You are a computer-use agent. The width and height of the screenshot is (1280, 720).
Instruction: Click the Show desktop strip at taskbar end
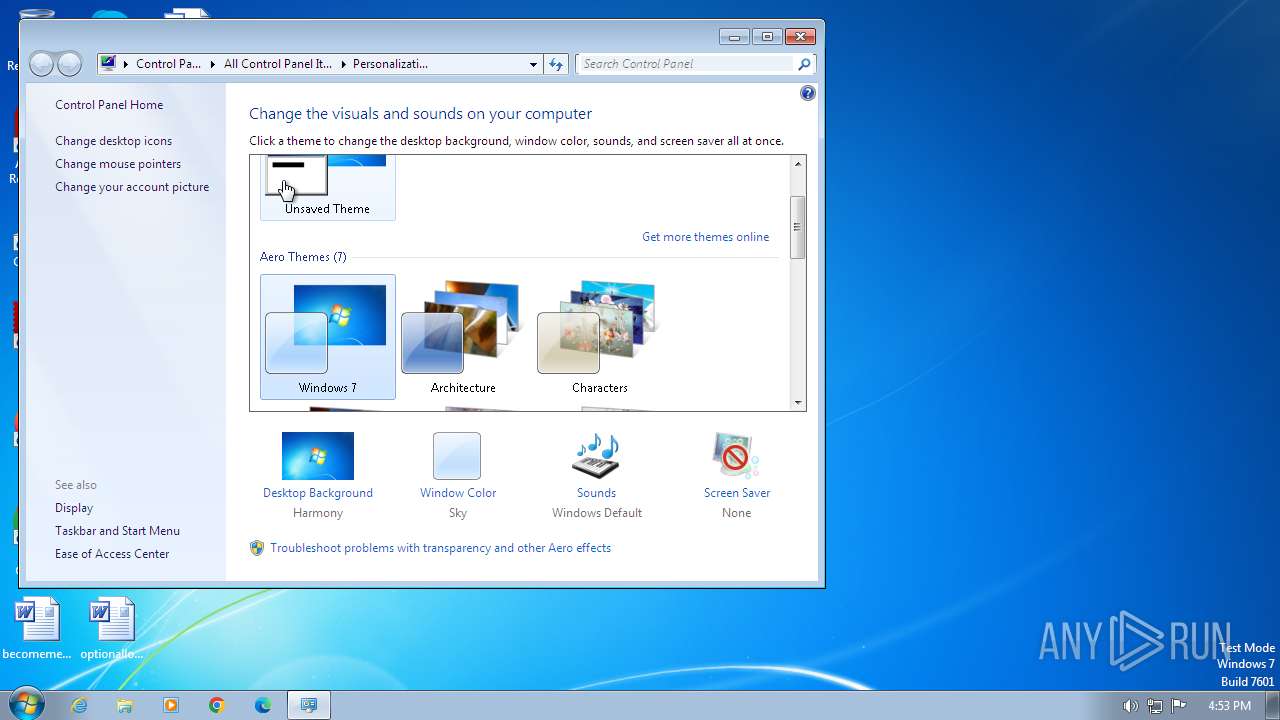pos(1273,705)
